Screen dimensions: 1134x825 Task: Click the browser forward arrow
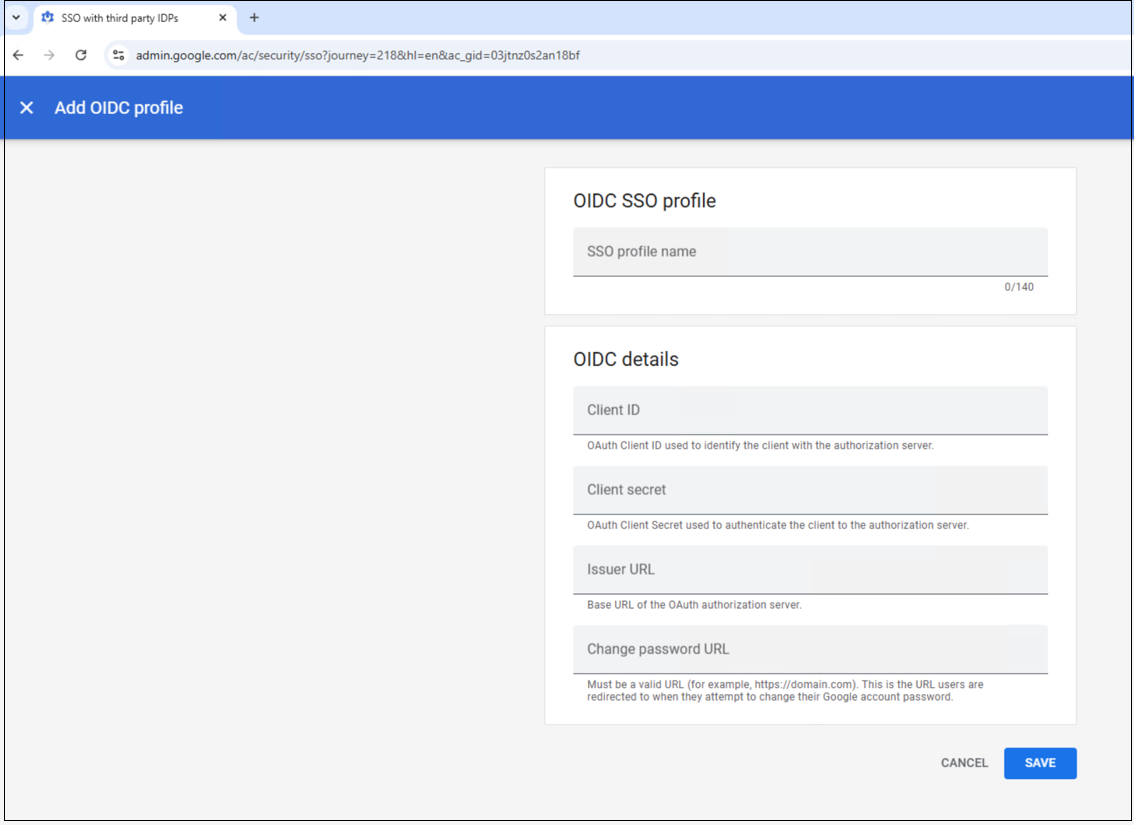[49, 55]
